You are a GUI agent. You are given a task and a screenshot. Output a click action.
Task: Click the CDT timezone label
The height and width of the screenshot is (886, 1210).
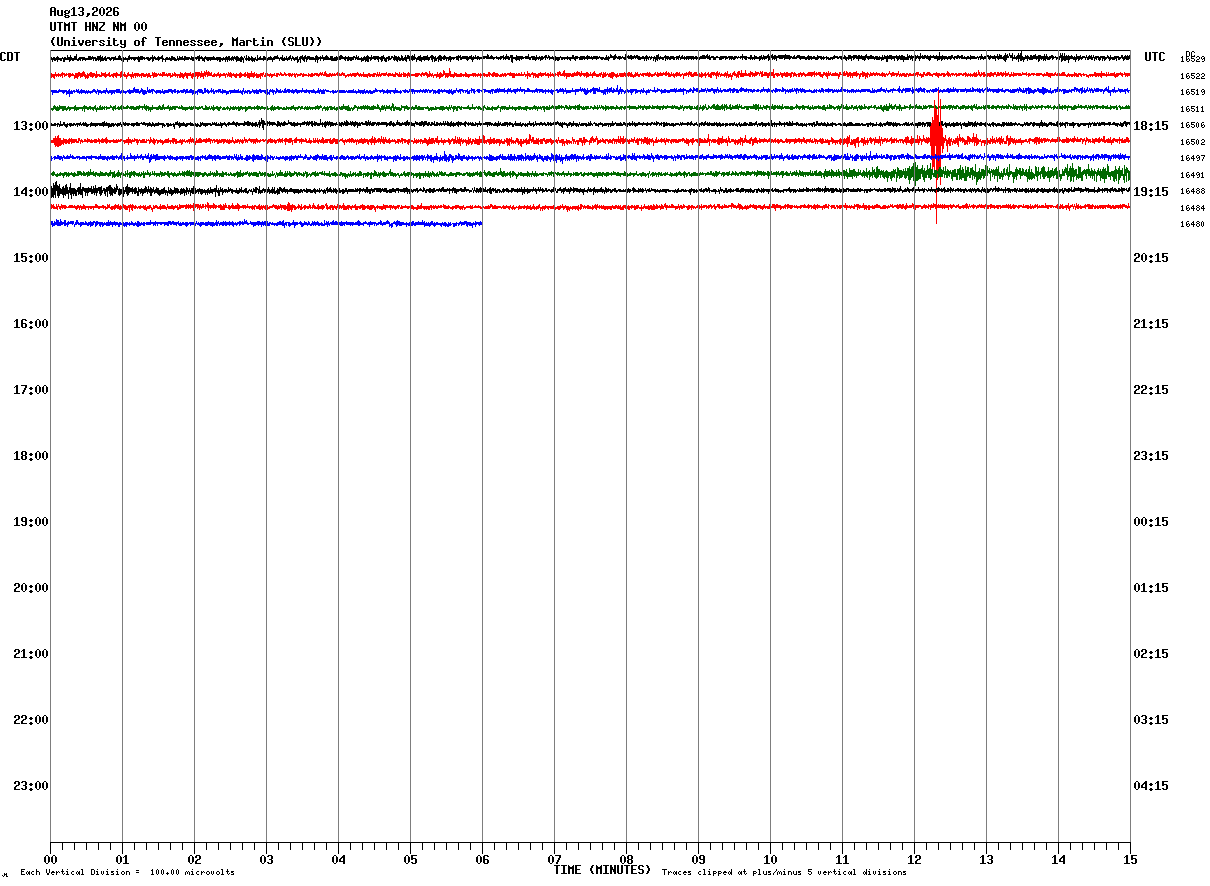coord(10,57)
